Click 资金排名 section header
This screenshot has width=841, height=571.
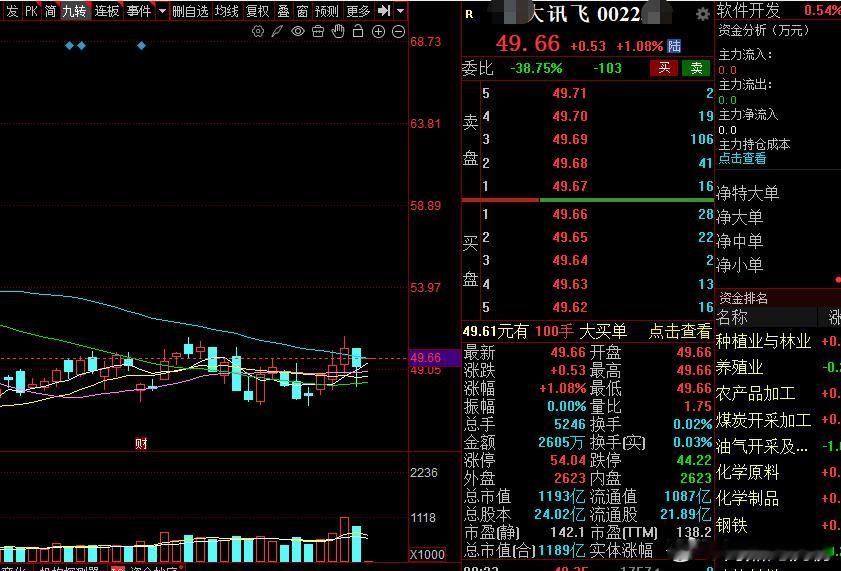(x=743, y=298)
